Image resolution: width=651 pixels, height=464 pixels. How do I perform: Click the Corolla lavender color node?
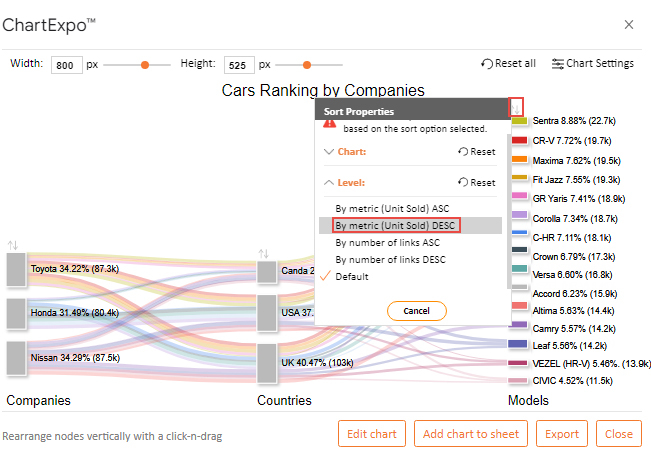tap(519, 215)
